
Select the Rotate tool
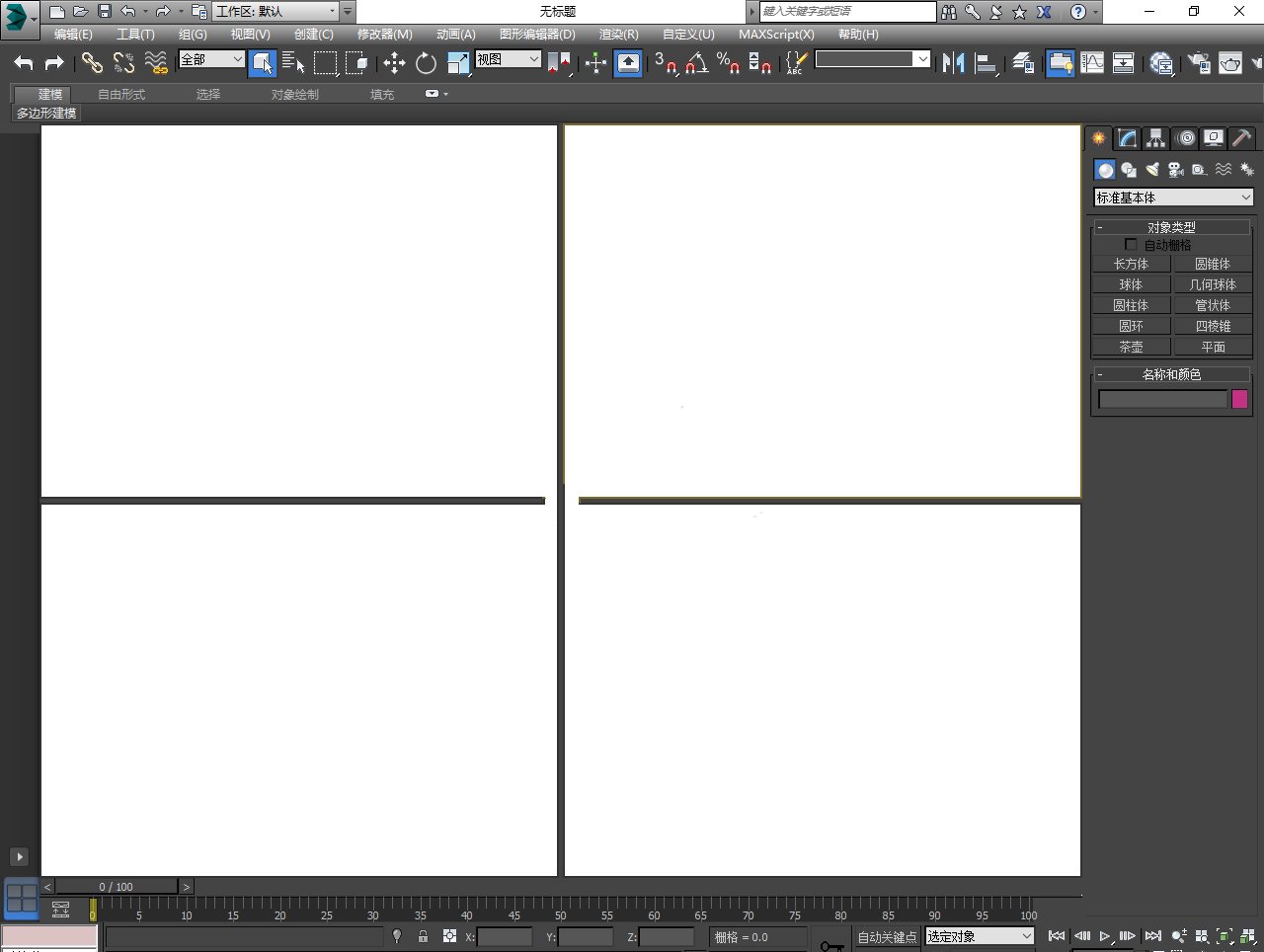coord(426,63)
